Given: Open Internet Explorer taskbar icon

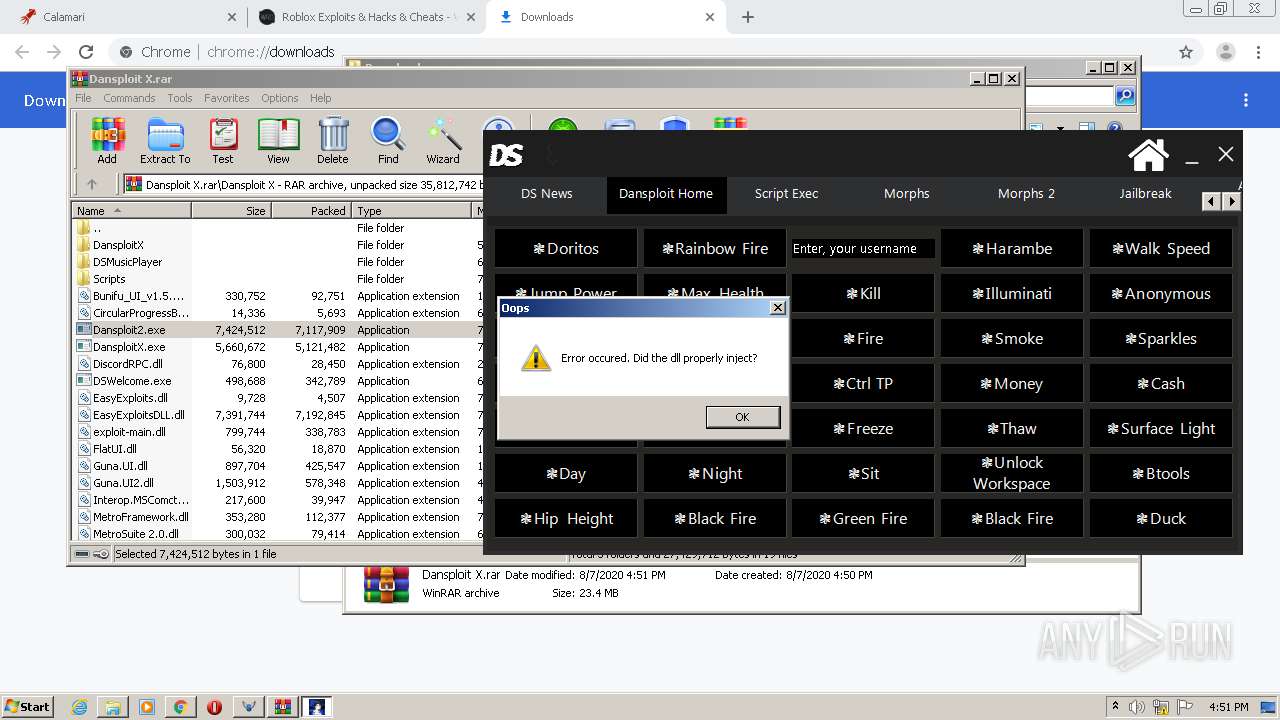Looking at the screenshot, I should (80, 707).
